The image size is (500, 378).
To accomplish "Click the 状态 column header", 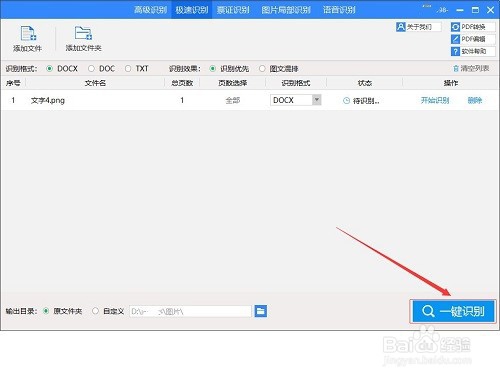I will pos(365,83).
